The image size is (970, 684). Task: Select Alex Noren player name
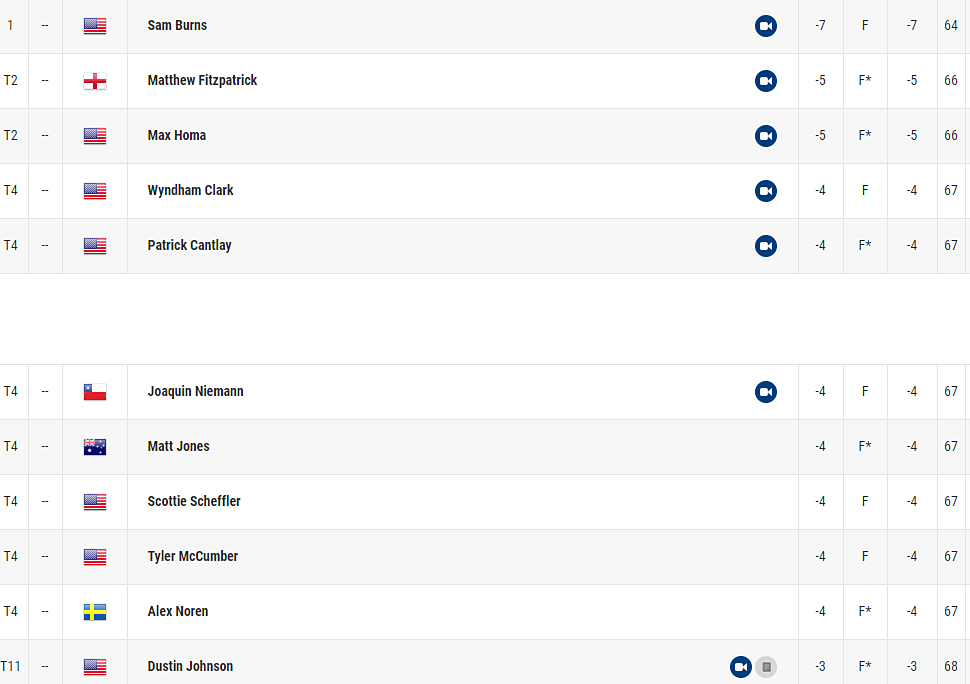point(178,611)
